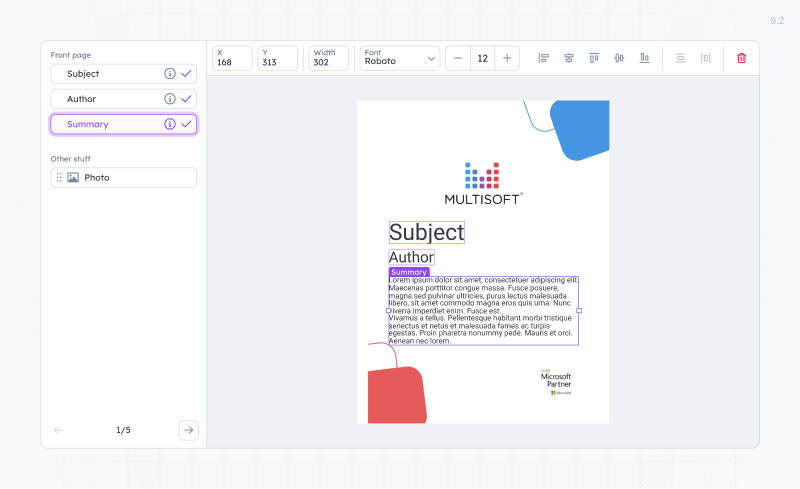Screen dimensions: 800x489
Task: Click the purple Summary tag on canvas
Action: pos(409,272)
